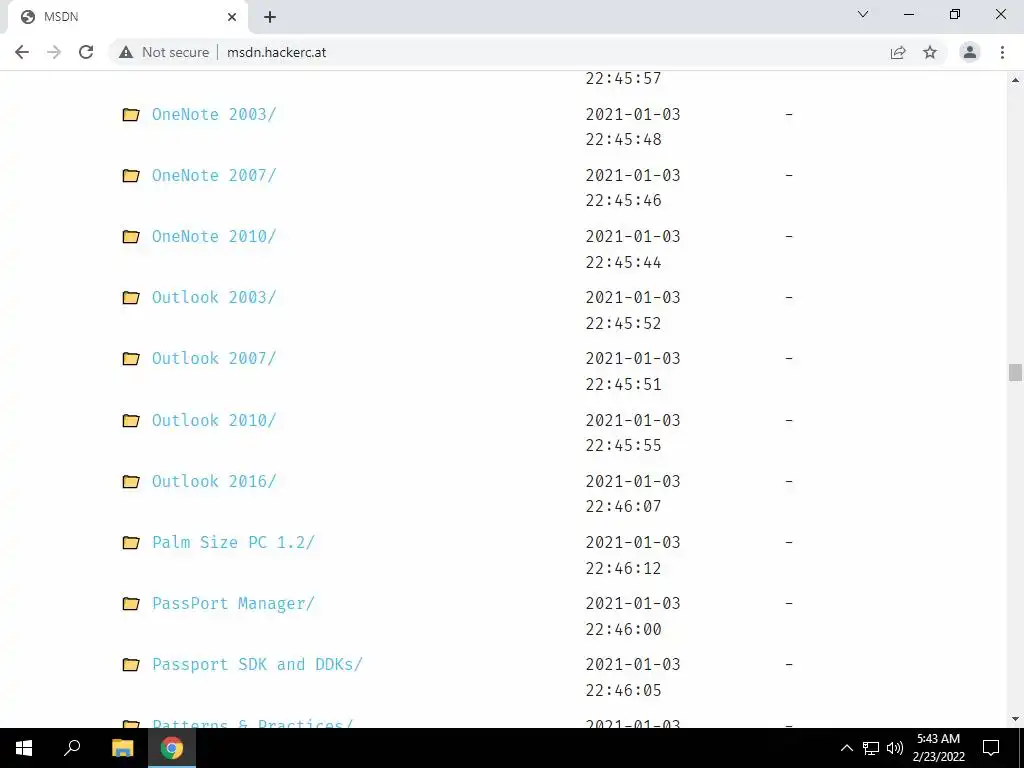Click the timestamp 22:46:05 for Passport SDK
This screenshot has width=1024, height=768.
click(x=624, y=690)
